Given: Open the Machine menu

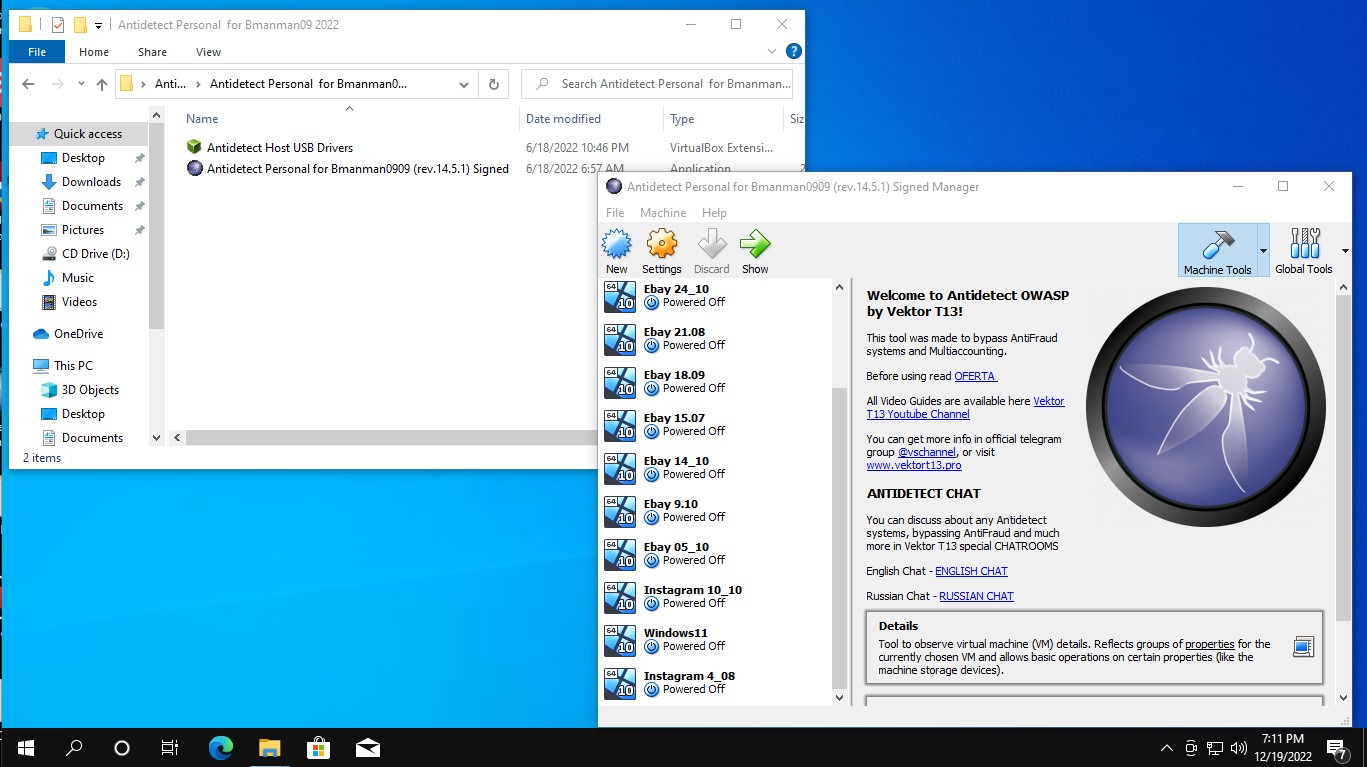Looking at the screenshot, I should tap(663, 212).
